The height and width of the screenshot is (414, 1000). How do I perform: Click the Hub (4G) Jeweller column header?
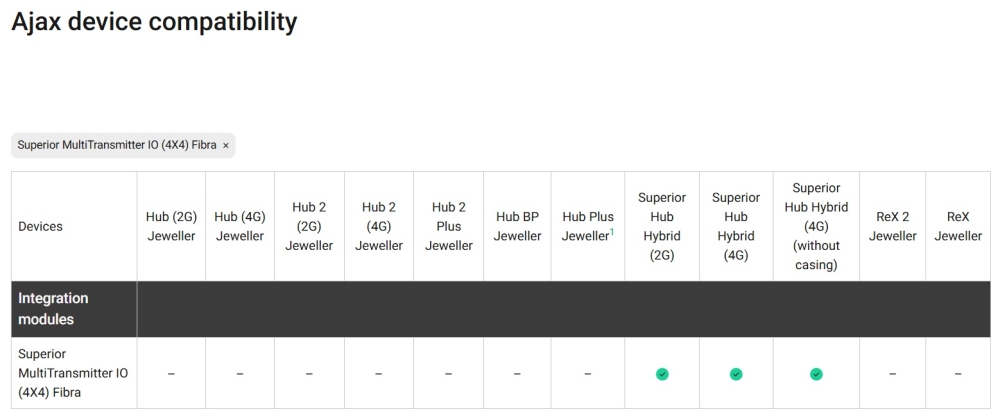240,227
